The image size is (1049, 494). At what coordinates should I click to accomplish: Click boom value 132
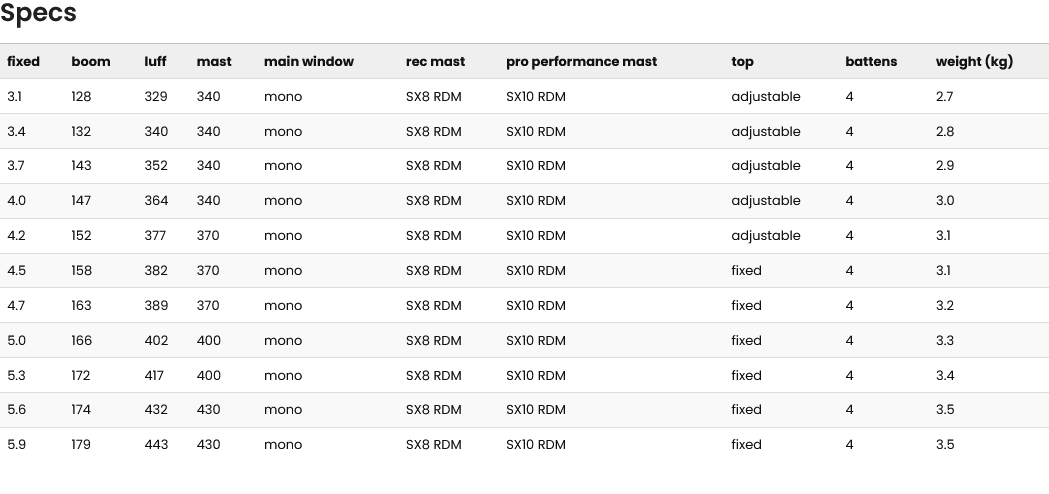pyautogui.click(x=81, y=131)
